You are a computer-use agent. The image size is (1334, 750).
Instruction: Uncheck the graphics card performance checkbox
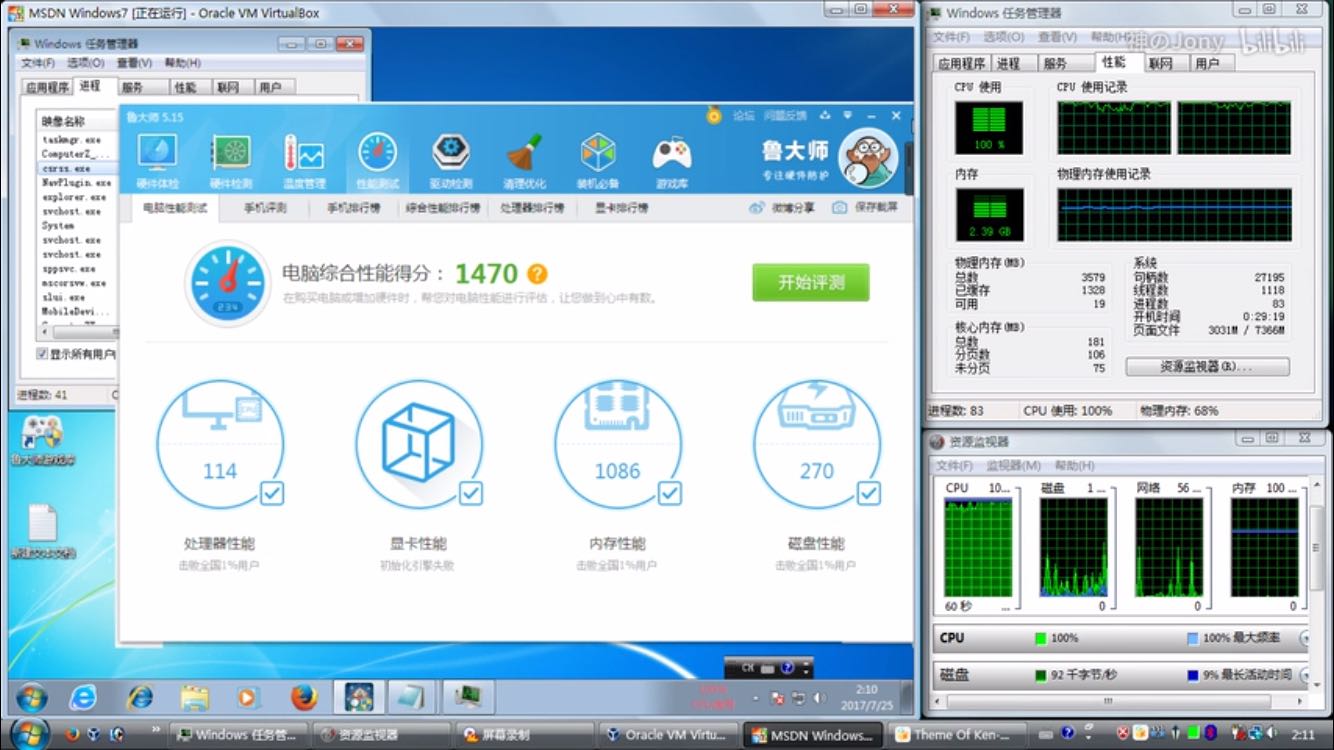click(x=471, y=493)
